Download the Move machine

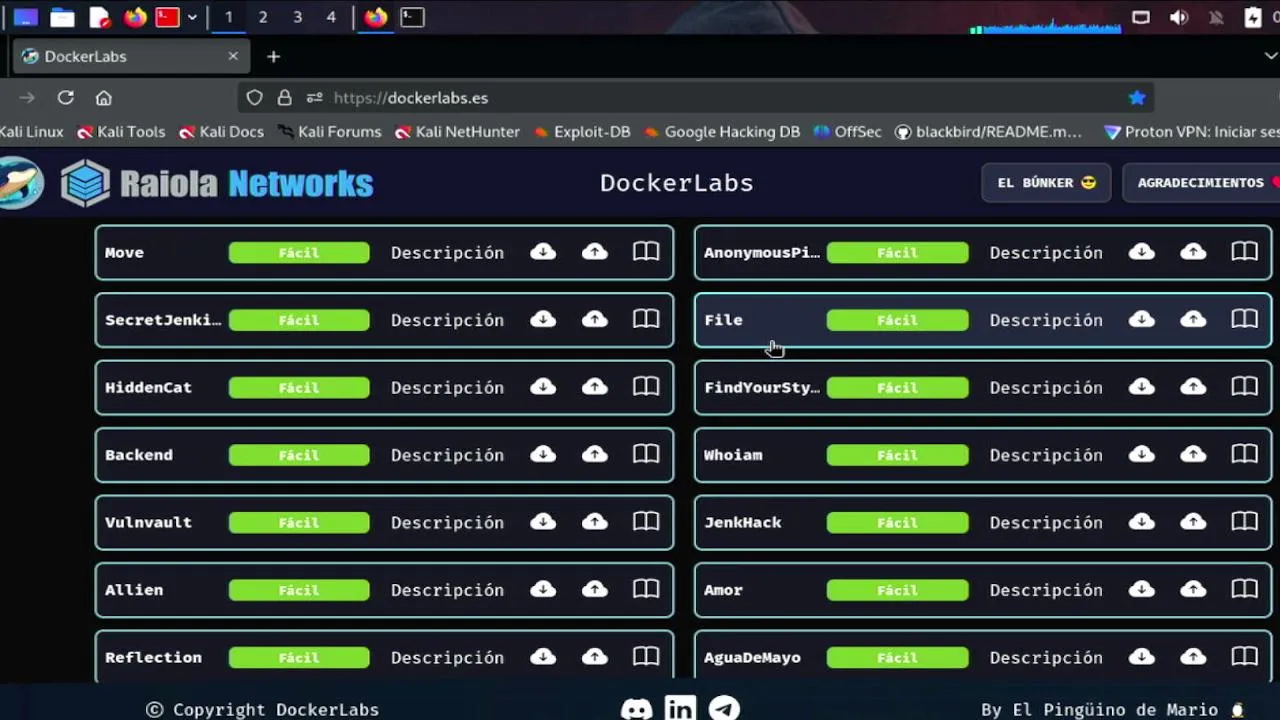tap(543, 252)
